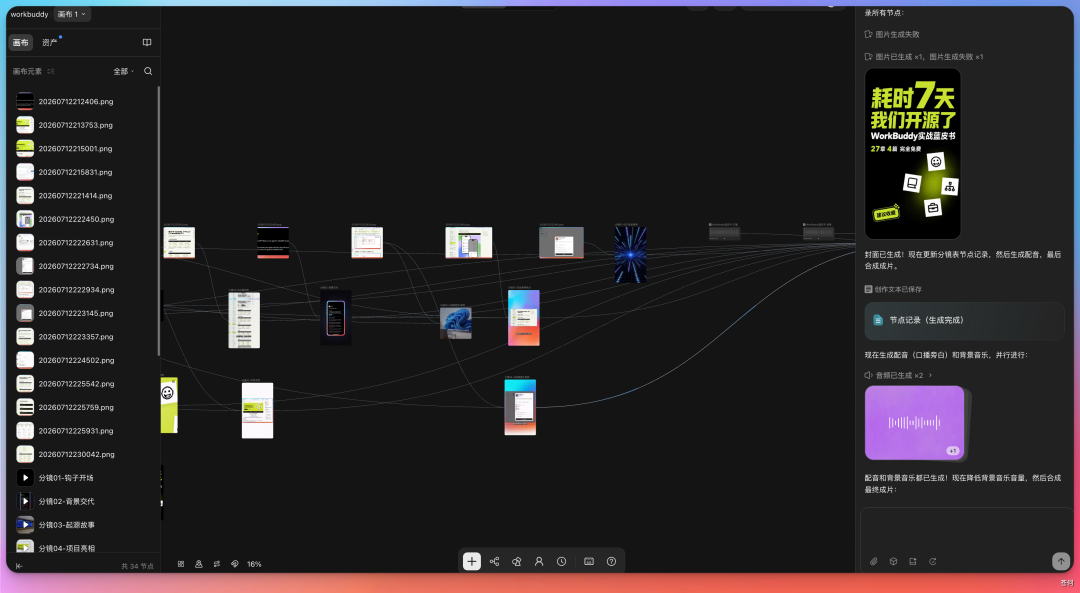The height and width of the screenshot is (593, 1080).
Task: Expand the 音频已生成 ×2 chevron
Action: pos(931,375)
